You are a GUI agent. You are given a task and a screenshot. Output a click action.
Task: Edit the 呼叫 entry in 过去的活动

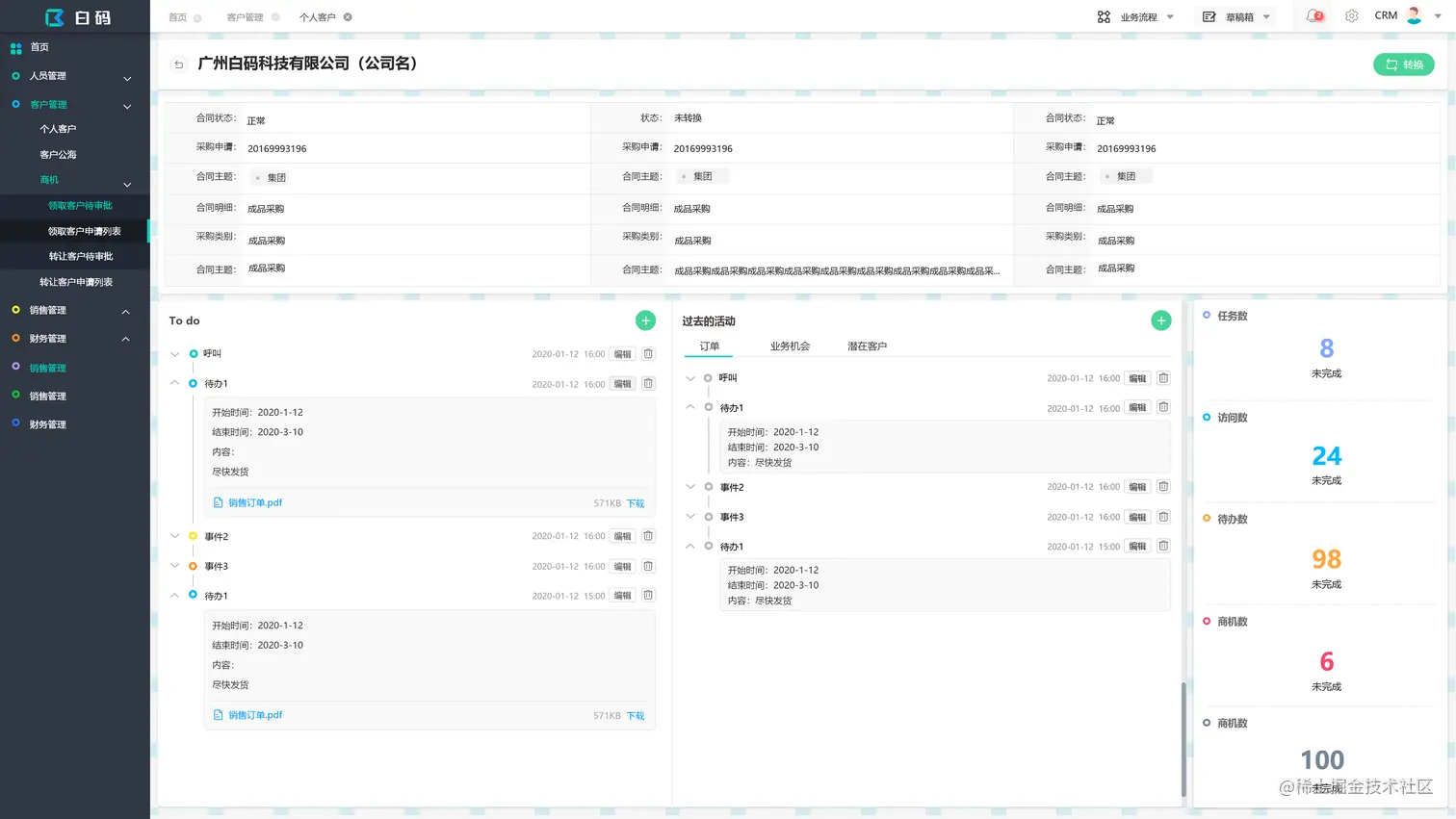pos(1137,378)
